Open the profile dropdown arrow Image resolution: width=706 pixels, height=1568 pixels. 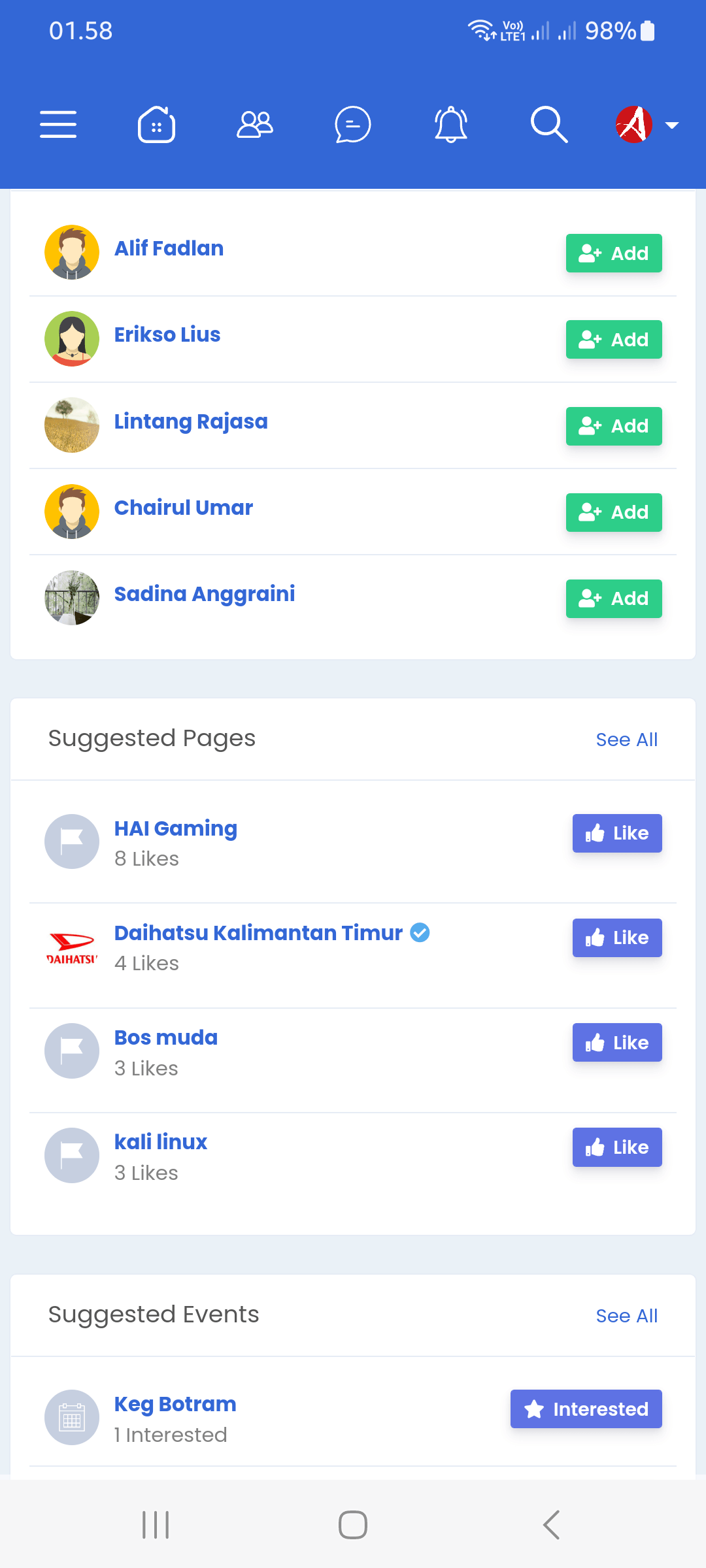pyautogui.click(x=671, y=125)
